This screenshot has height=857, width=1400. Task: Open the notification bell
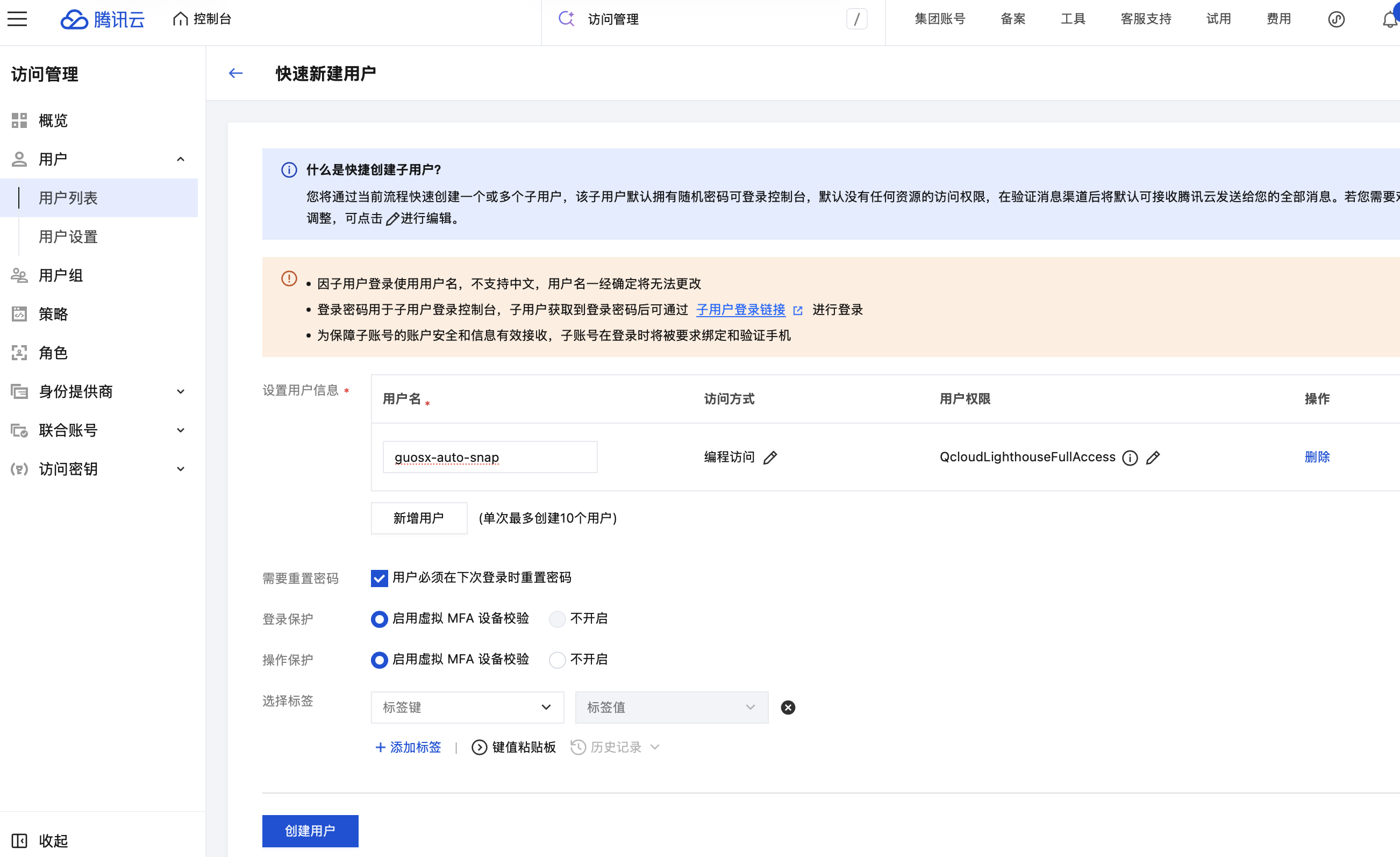click(1389, 19)
